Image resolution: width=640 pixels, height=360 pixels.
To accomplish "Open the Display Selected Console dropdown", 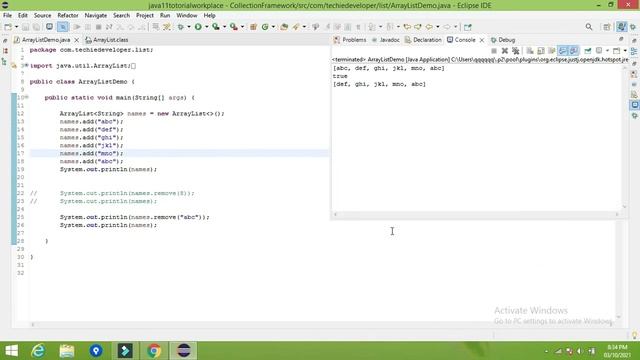I will 607,51.
